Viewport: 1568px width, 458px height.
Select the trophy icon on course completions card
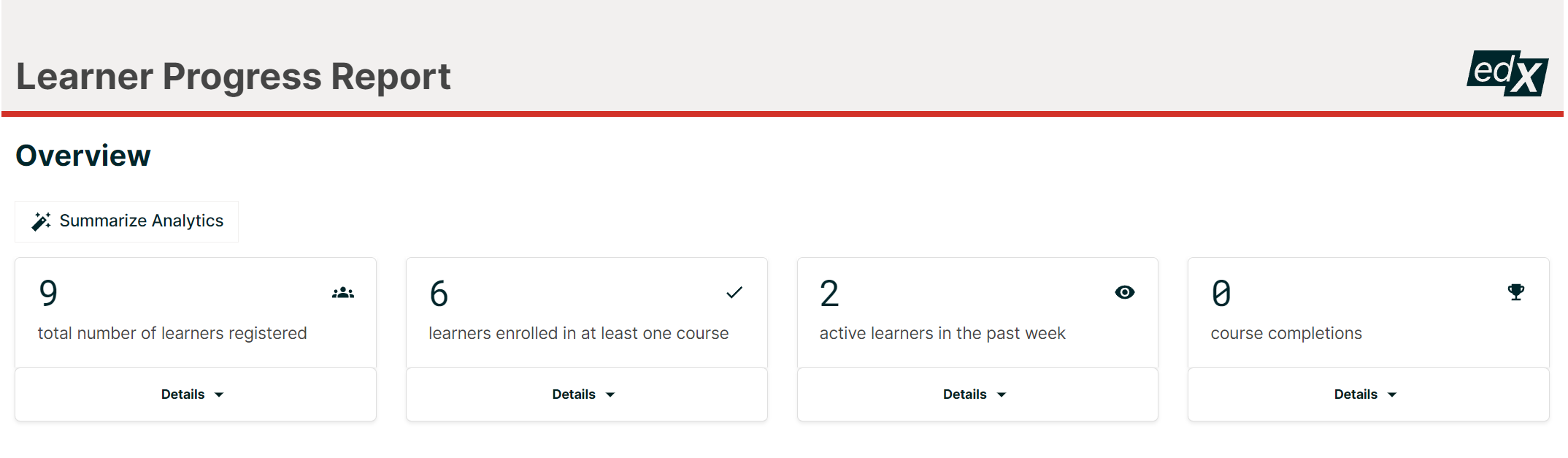coord(1515,291)
